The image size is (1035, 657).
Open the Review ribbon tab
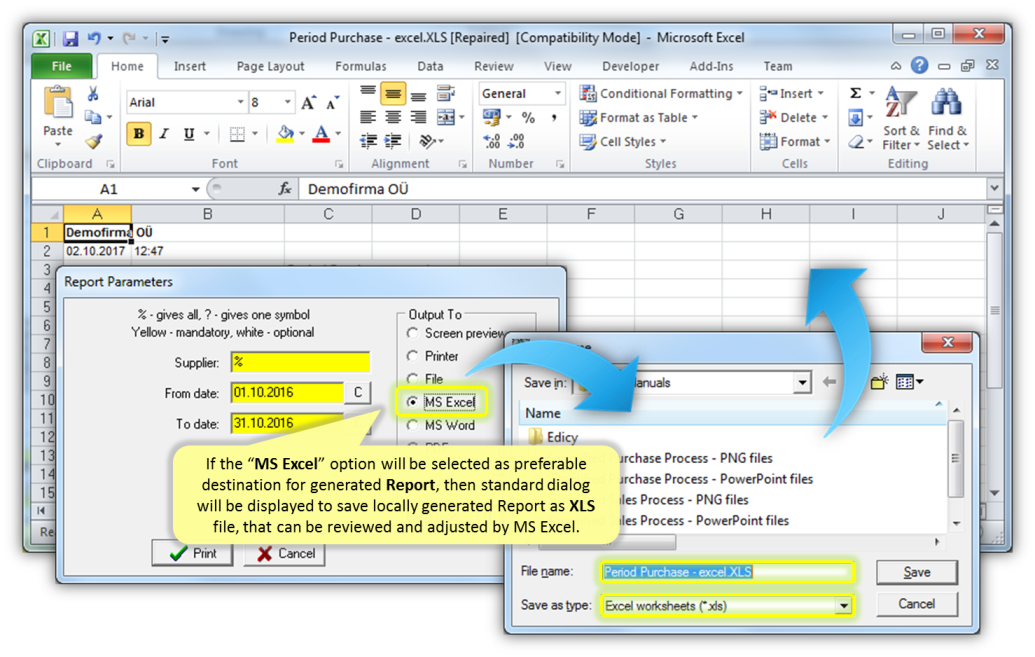click(494, 66)
